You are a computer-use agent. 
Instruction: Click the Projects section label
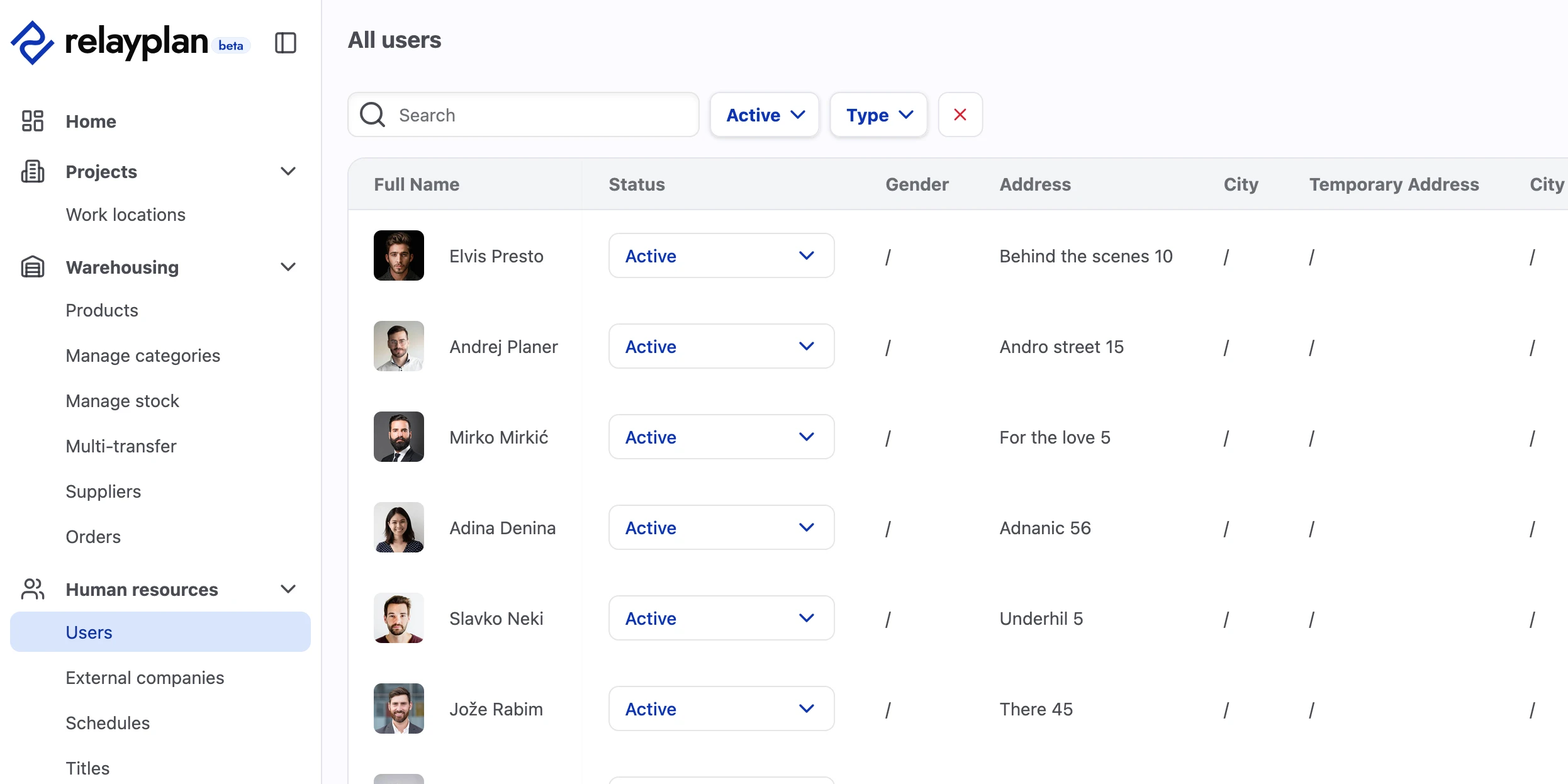point(101,171)
